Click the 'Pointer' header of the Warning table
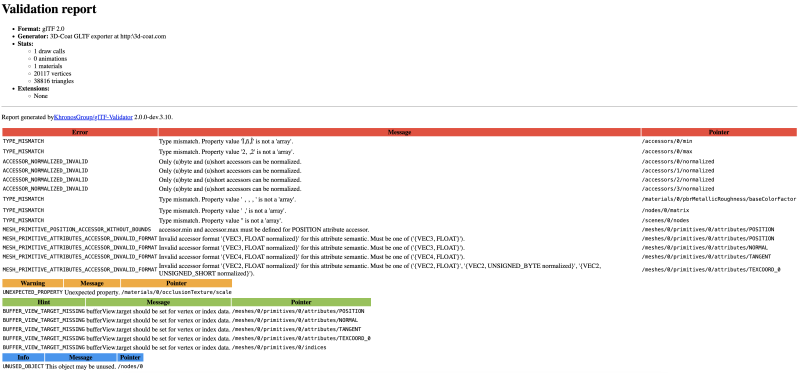800x373 pixels. pos(176,283)
